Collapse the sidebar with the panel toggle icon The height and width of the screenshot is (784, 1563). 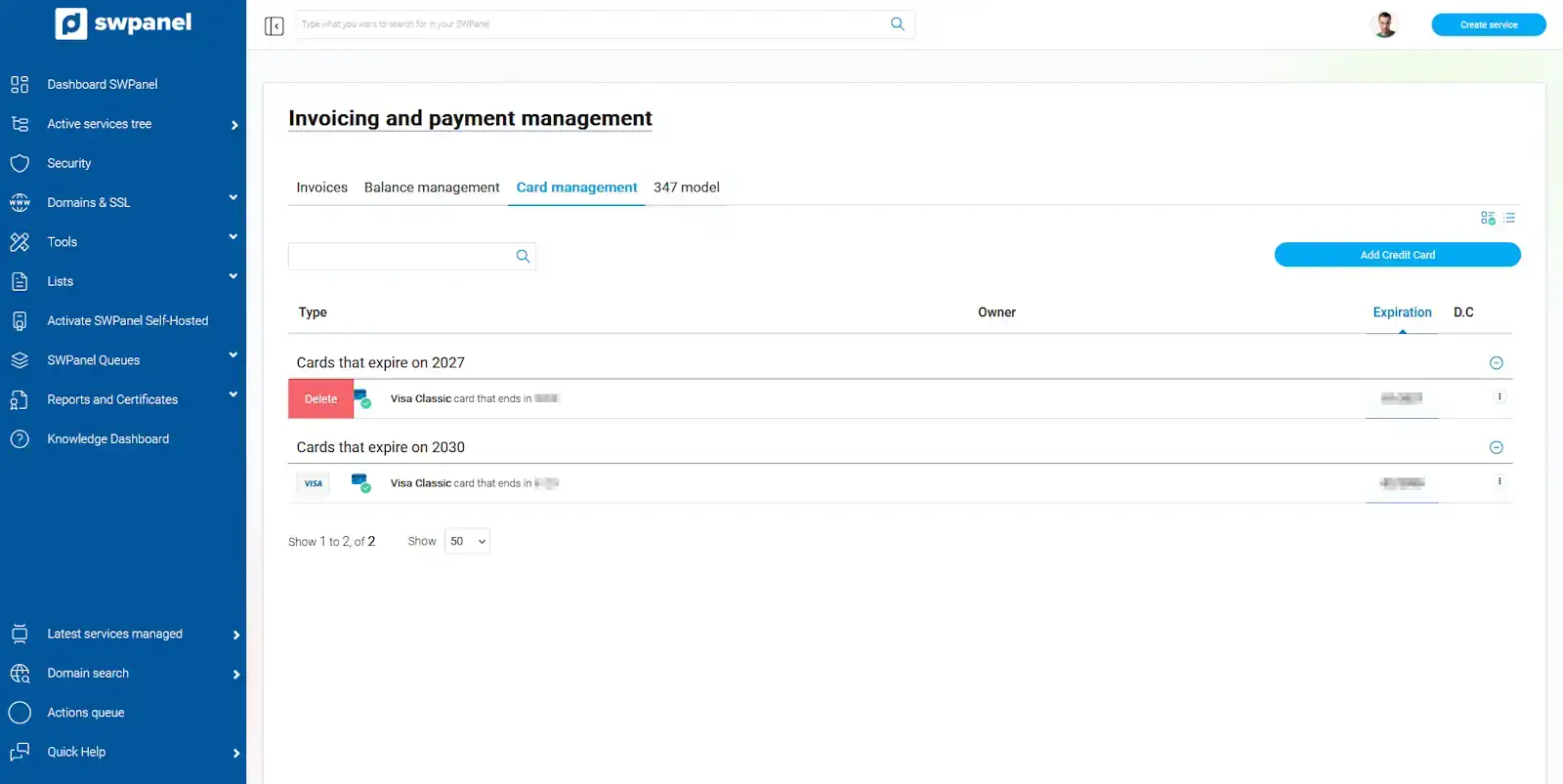tap(274, 25)
